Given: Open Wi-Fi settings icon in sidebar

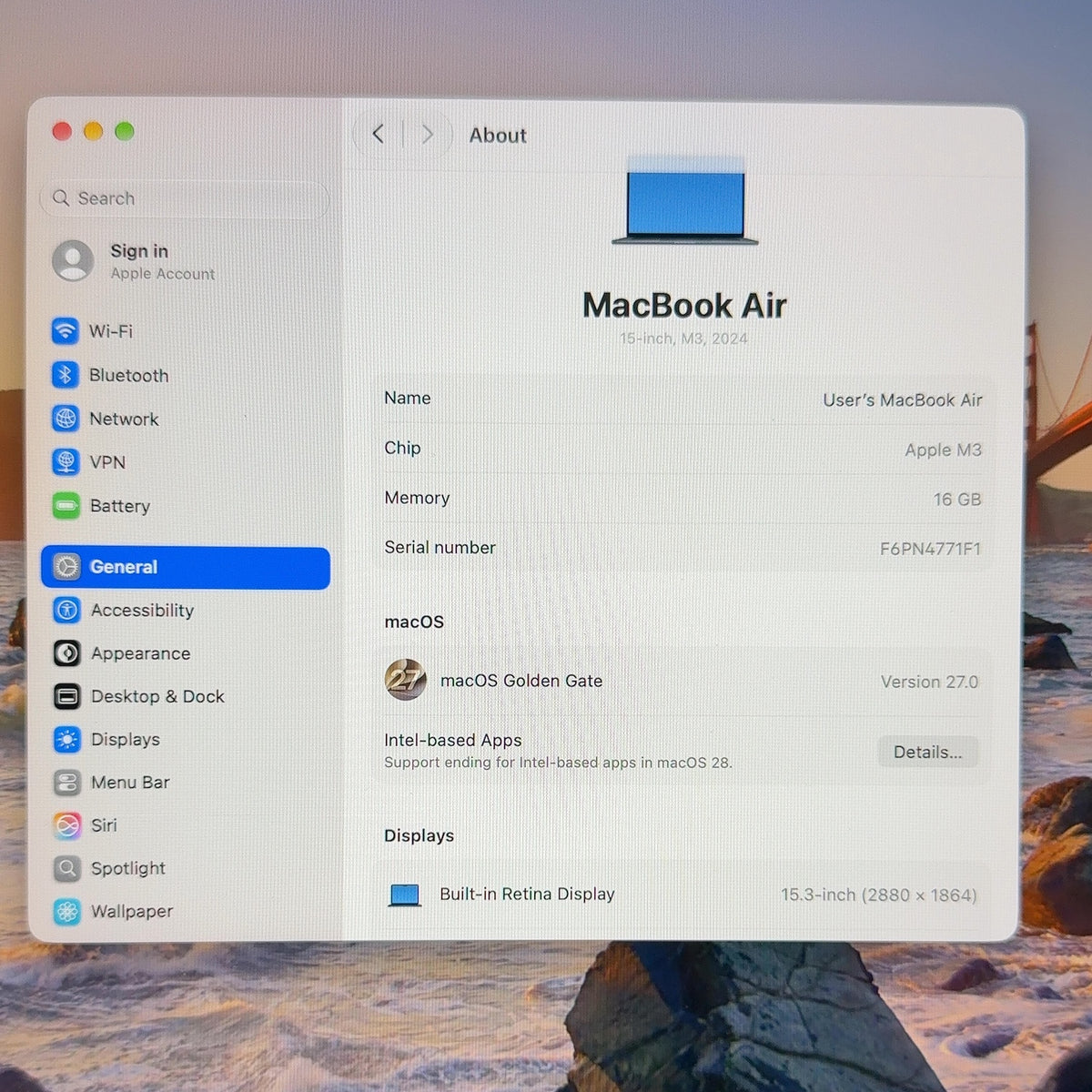Looking at the screenshot, I should [66, 331].
